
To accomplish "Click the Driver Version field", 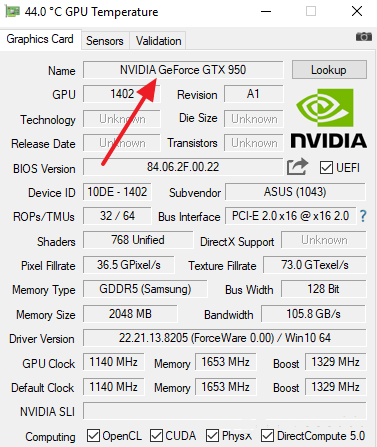I will pyautogui.click(x=224, y=338).
